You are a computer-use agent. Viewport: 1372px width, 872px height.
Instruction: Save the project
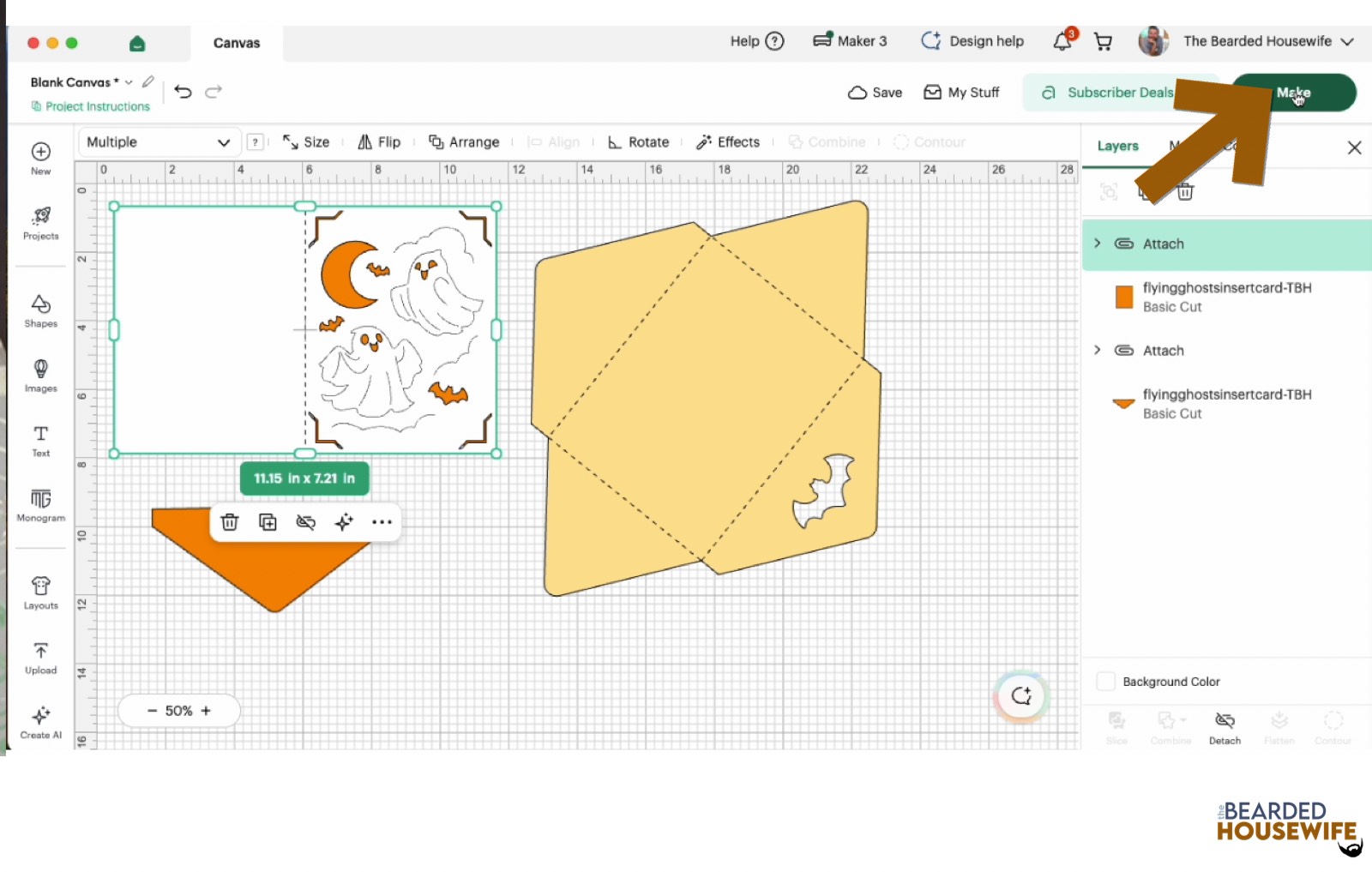(875, 93)
